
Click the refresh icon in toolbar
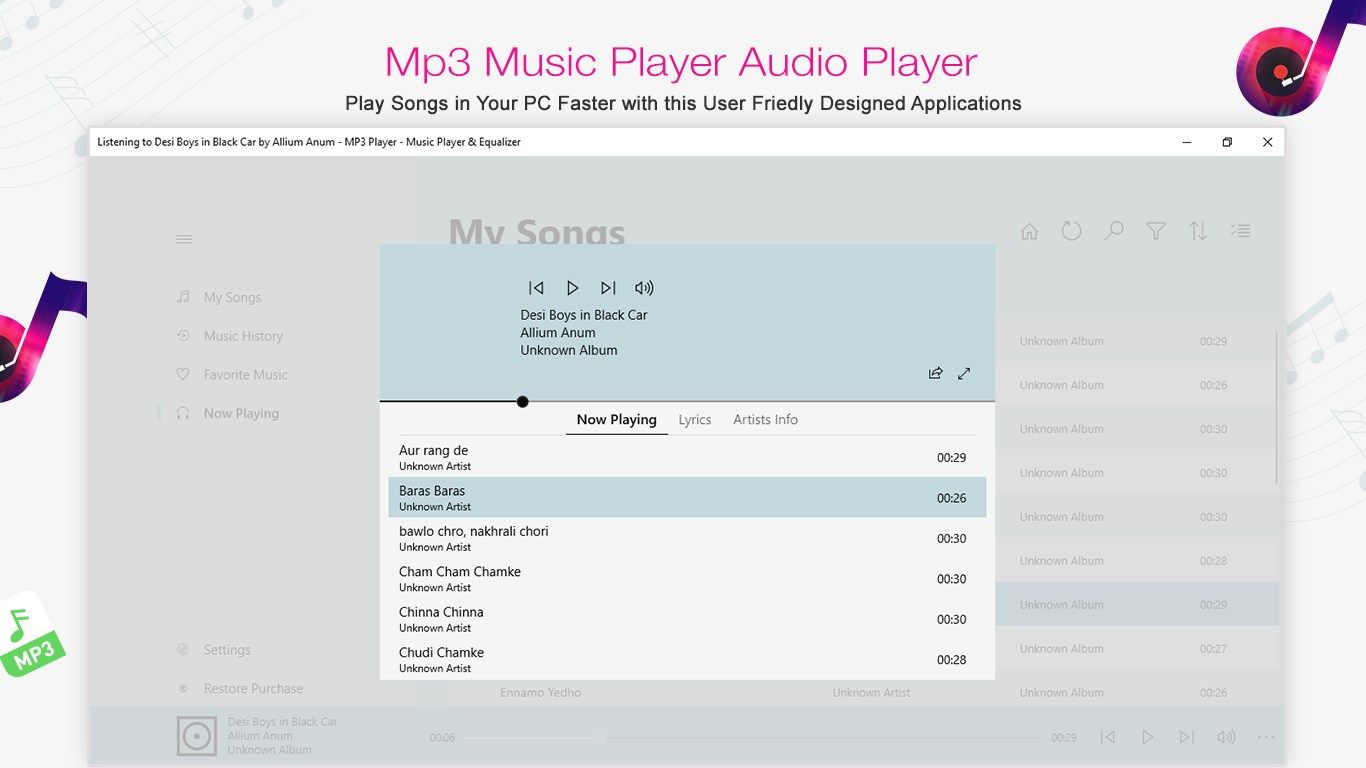pyautogui.click(x=1071, y=231)
